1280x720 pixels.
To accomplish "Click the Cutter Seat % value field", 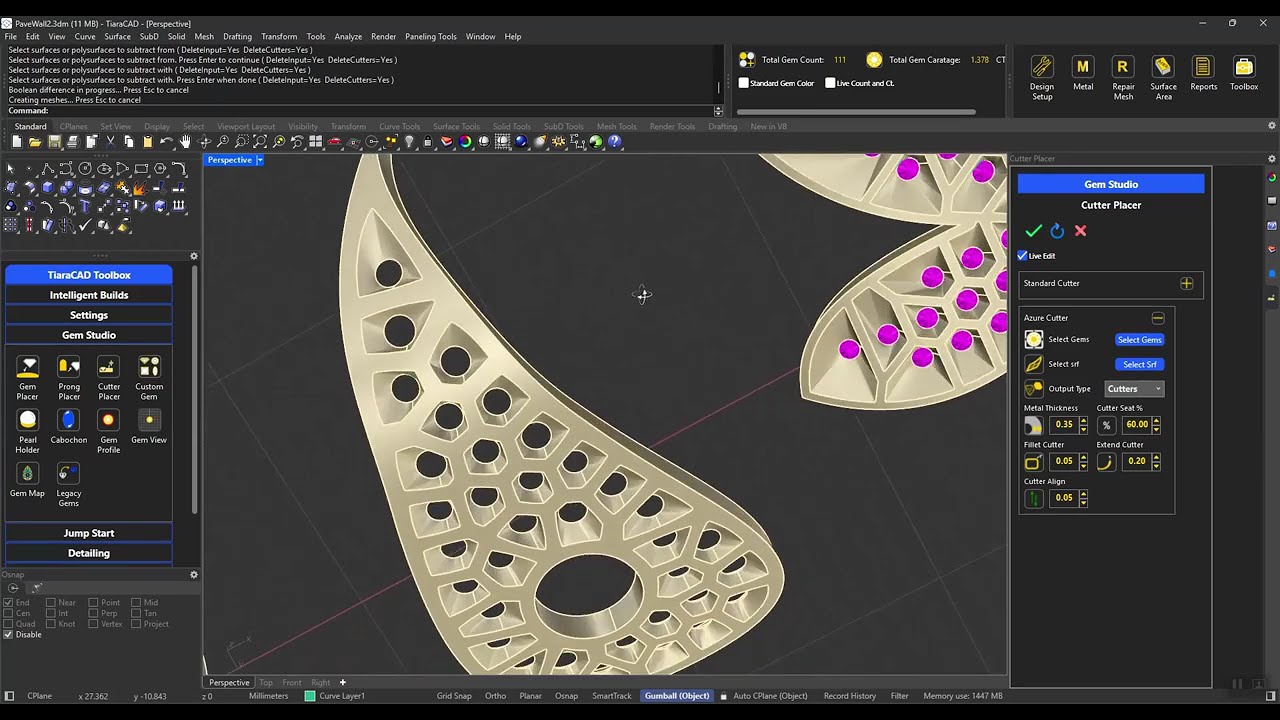I will (x=1136, y=425).
